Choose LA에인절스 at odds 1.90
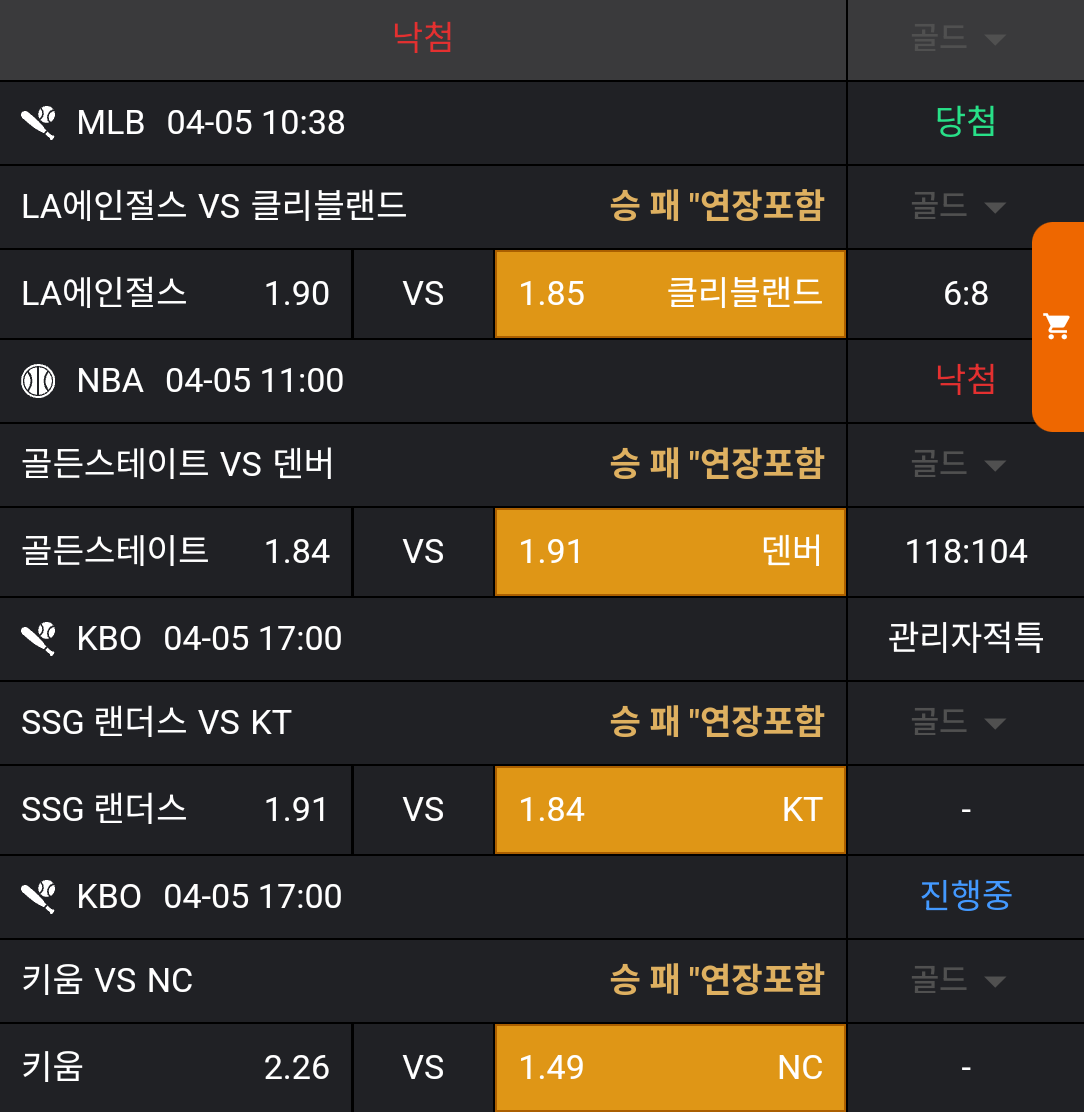Screen dimensions: 1084x1112 tap(175, 294)
